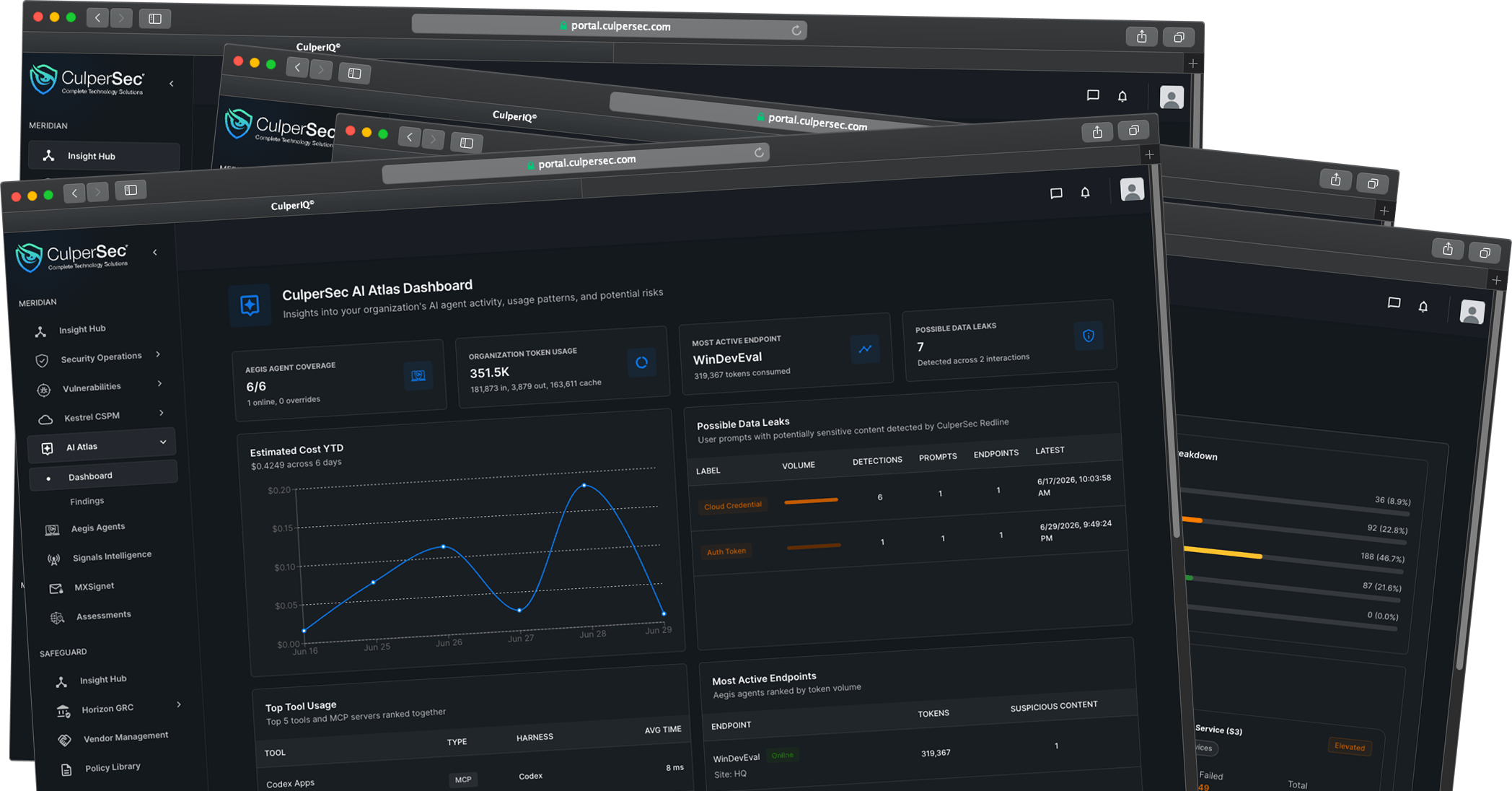Click the Online status badge
Viewport: 1512px width, 791px height.
tap(782, 756)
